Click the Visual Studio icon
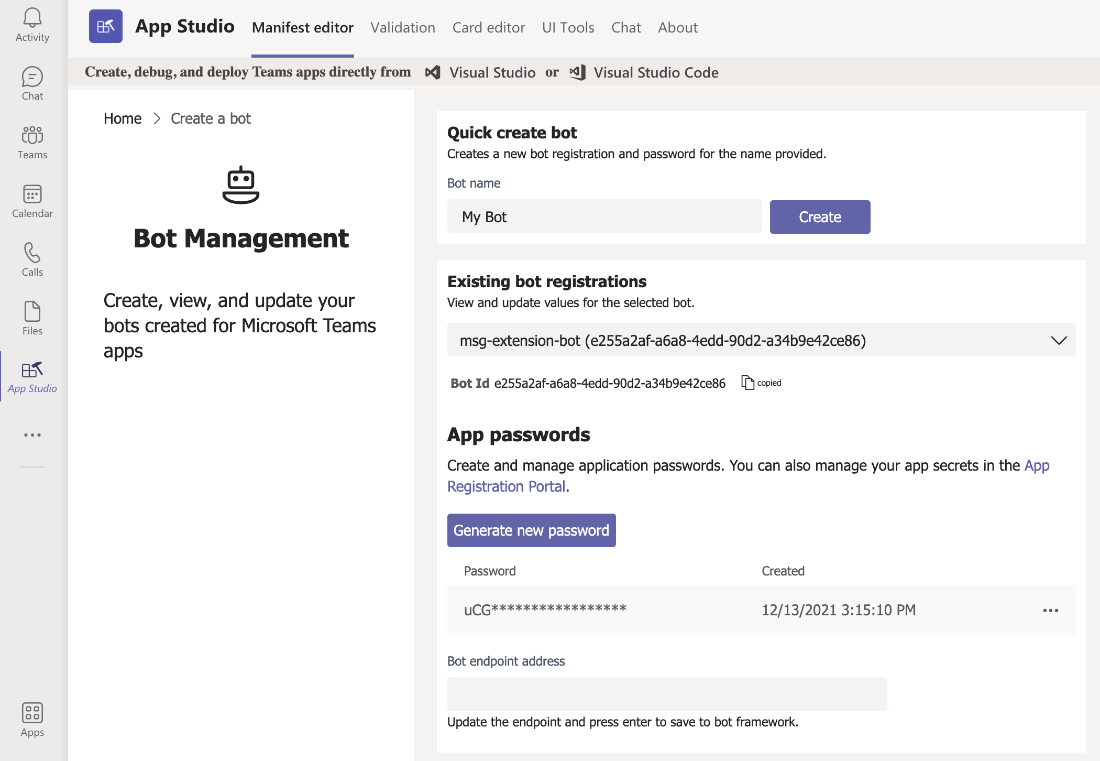Image resolution: width=1100 pixels, height=761 pixels. point(433,72)
